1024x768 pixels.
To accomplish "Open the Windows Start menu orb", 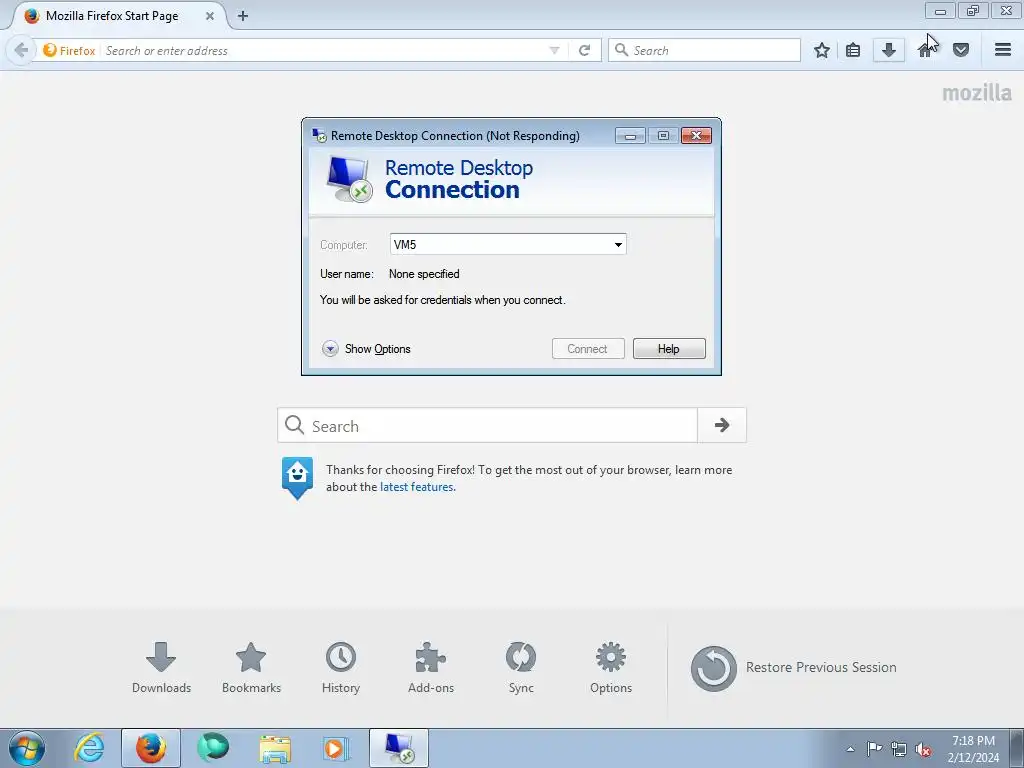I will pos(27,748).
